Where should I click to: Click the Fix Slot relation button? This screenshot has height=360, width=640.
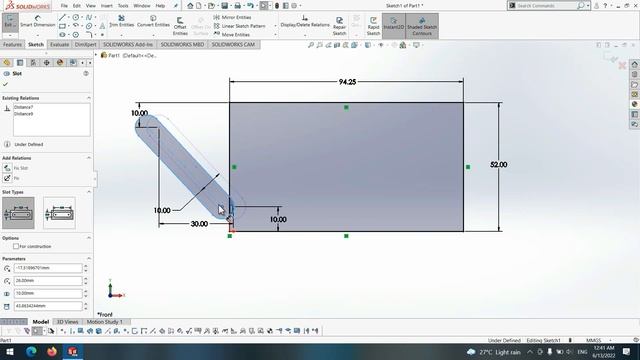(7, 168)
